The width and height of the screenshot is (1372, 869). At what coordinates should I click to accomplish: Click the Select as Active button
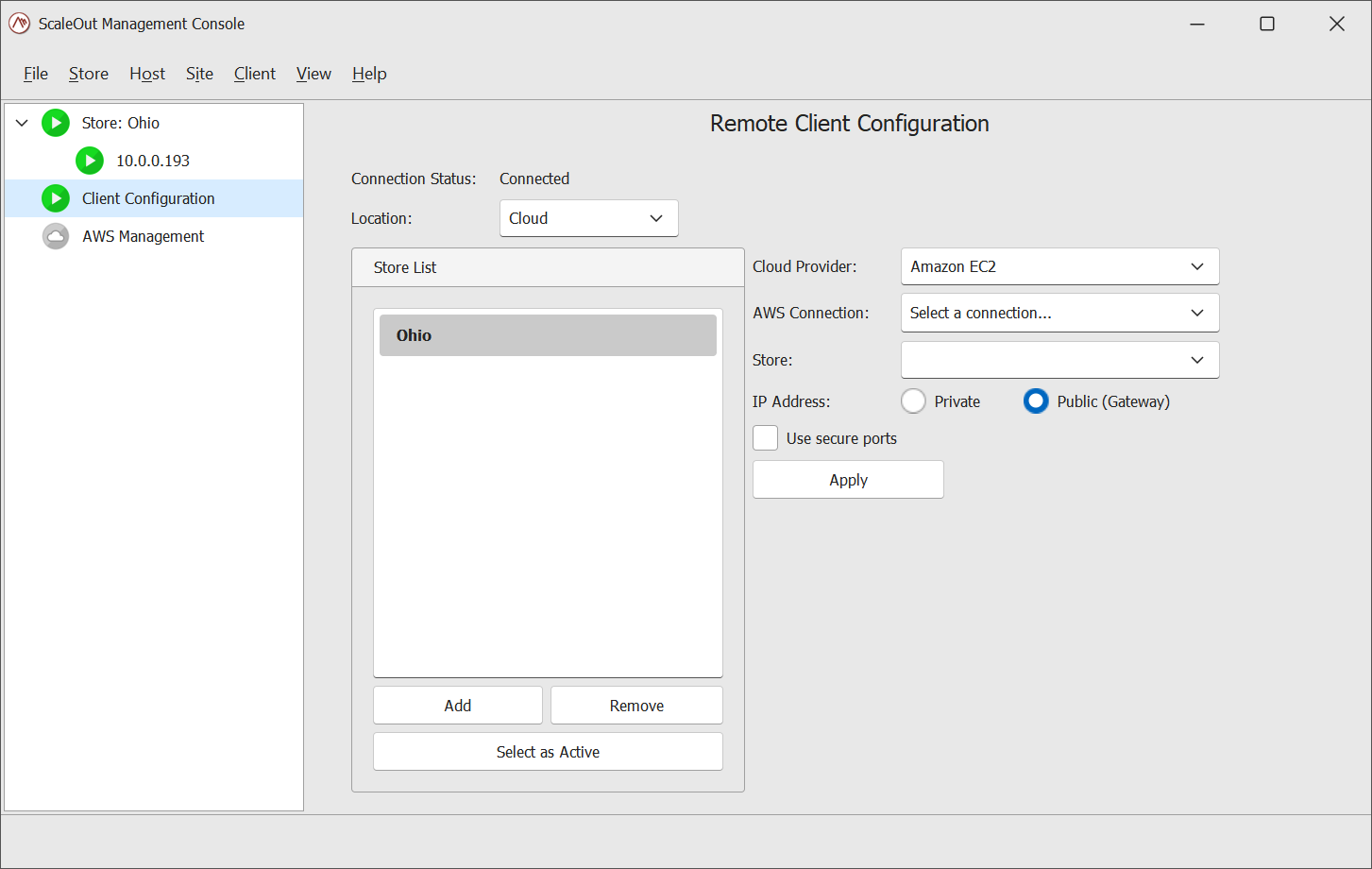click(548, 752)
